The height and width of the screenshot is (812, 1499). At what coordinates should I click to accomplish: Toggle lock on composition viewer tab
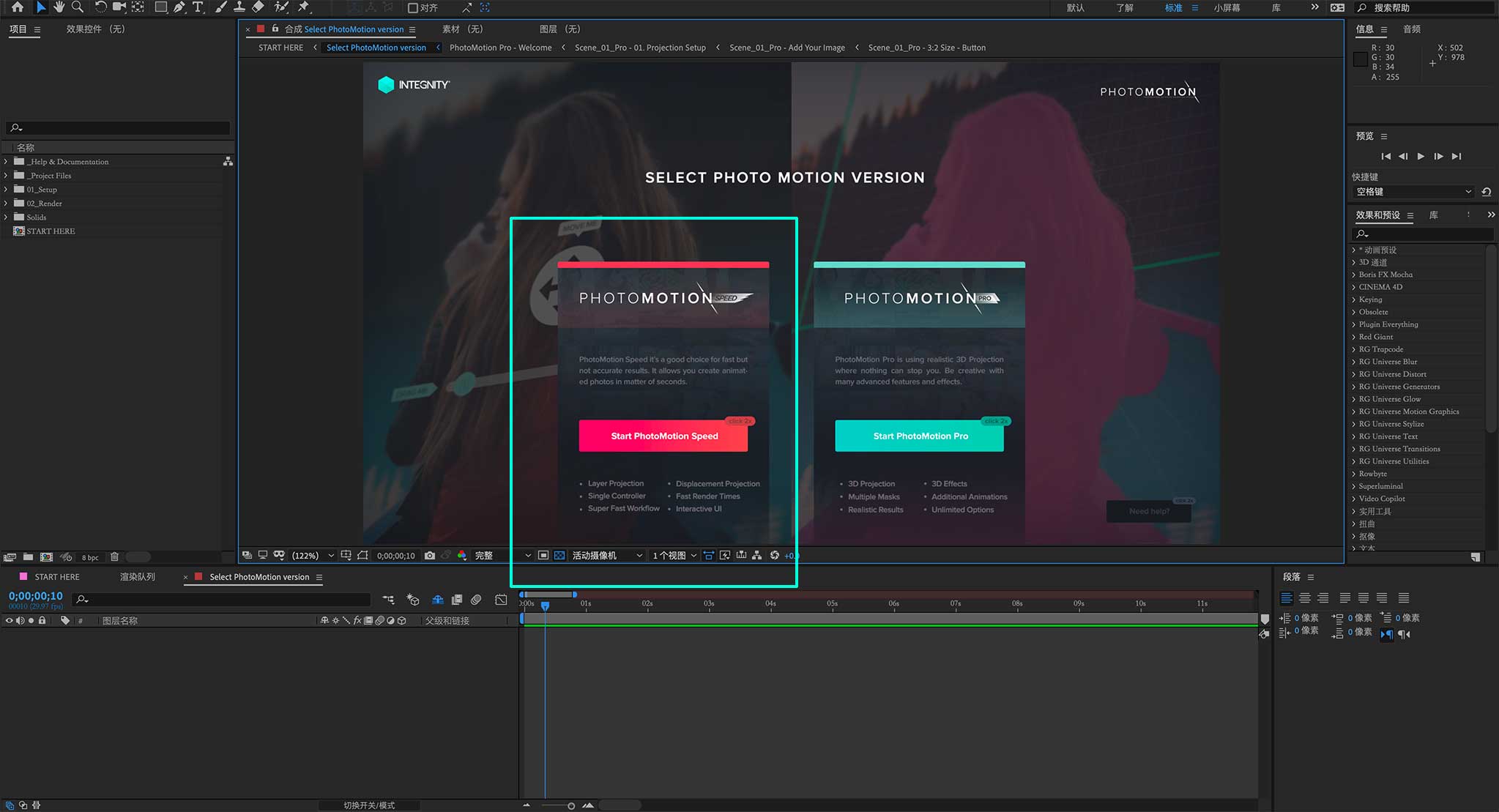275,29
